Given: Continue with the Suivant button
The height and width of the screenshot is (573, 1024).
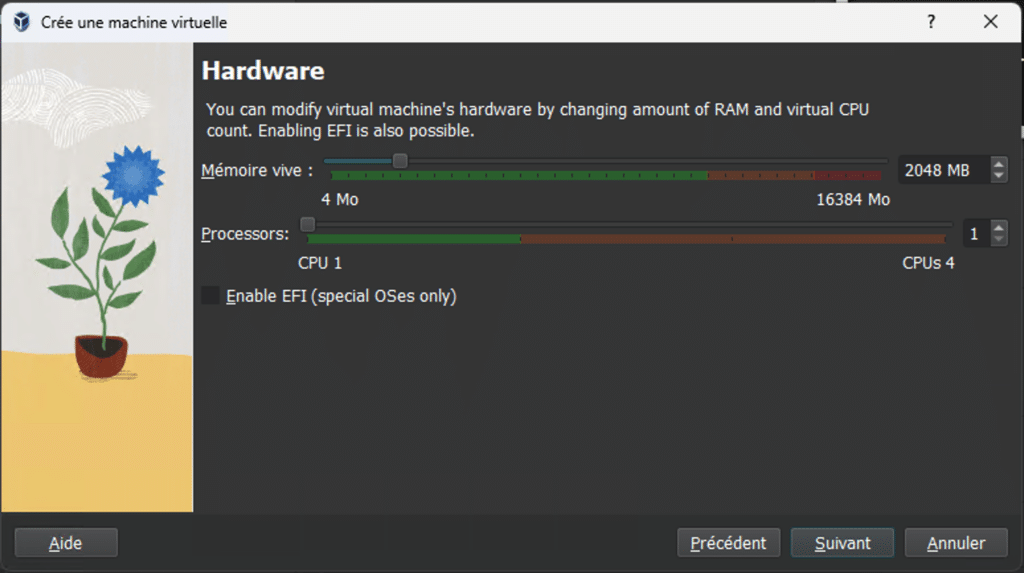Looking at the screenshot, I should [842, 543].
